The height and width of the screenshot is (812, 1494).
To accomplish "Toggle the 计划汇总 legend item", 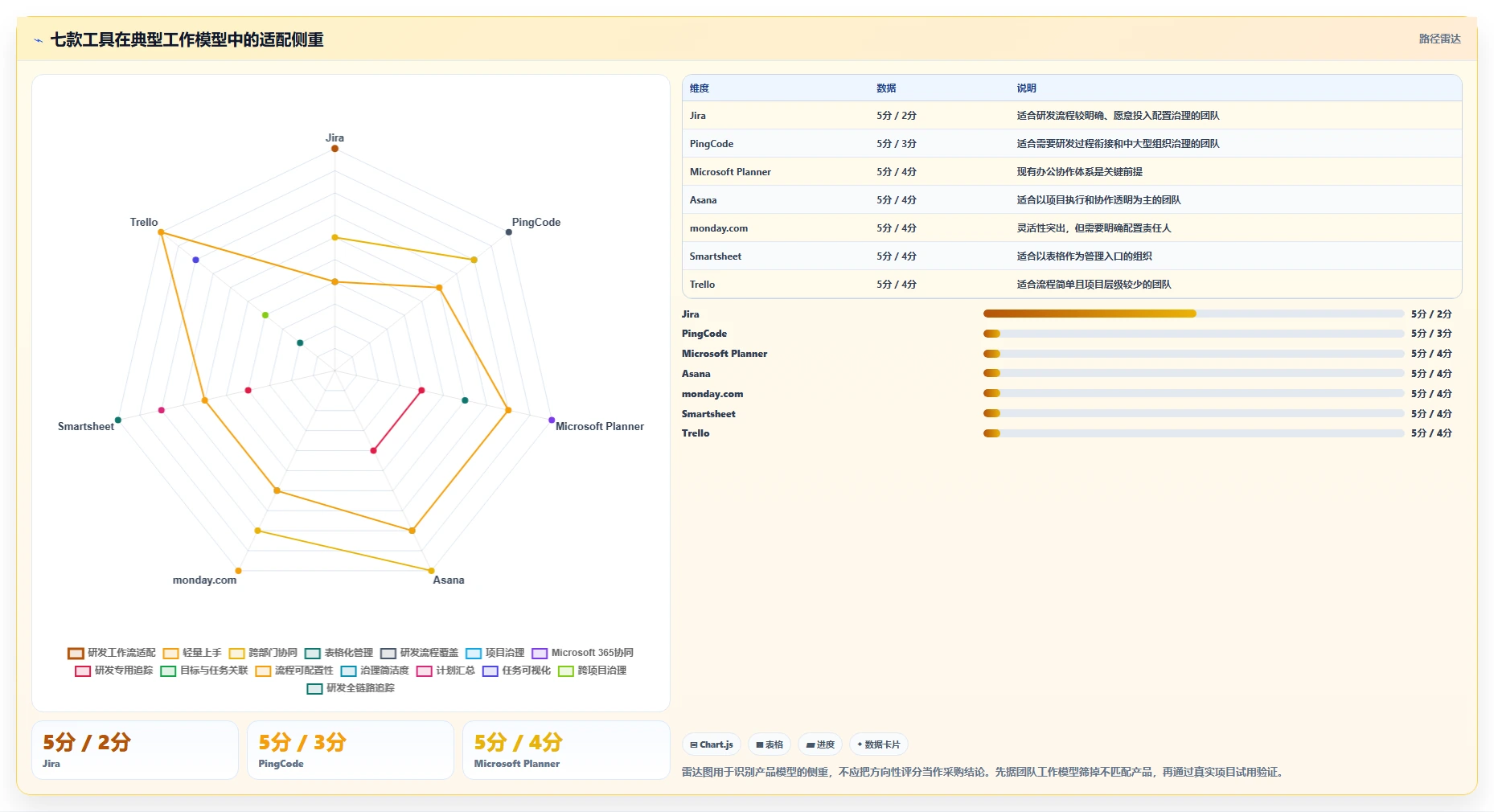I will pyautogui.click(x=445, y=671).
